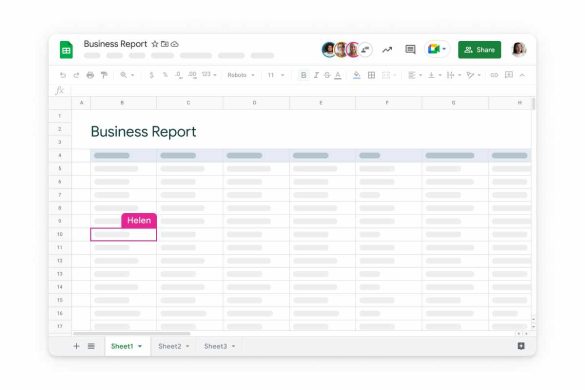
Task: Select column B header
Action: coord(123,103)
